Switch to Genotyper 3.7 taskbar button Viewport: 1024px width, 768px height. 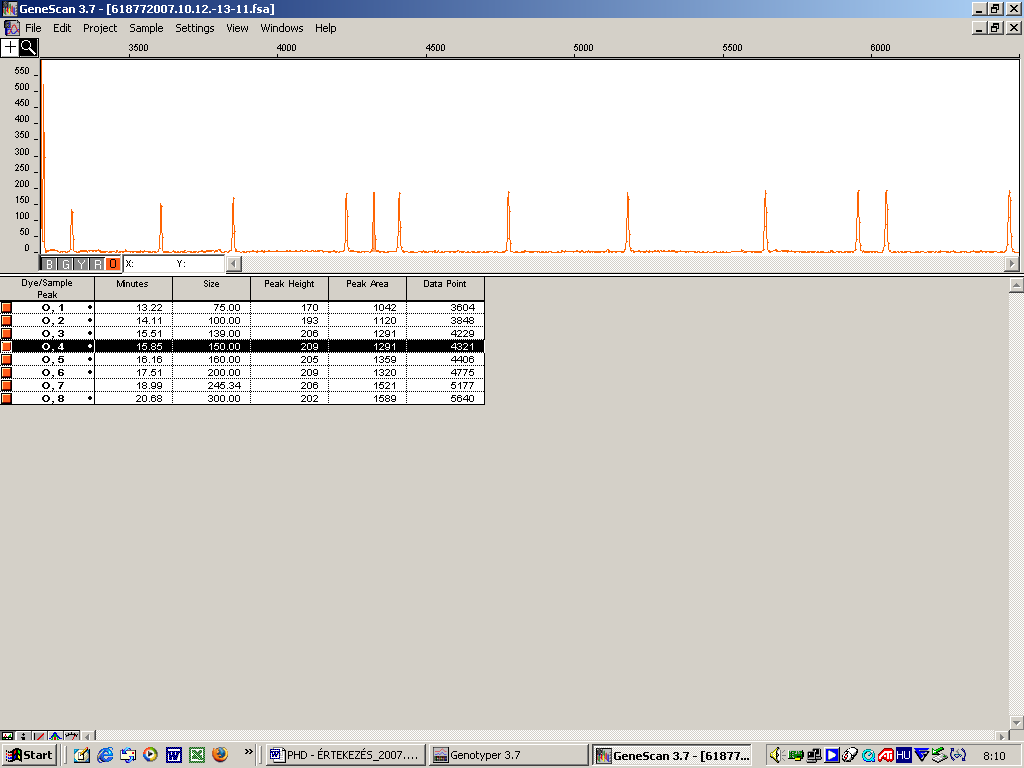tap(509, 756)
